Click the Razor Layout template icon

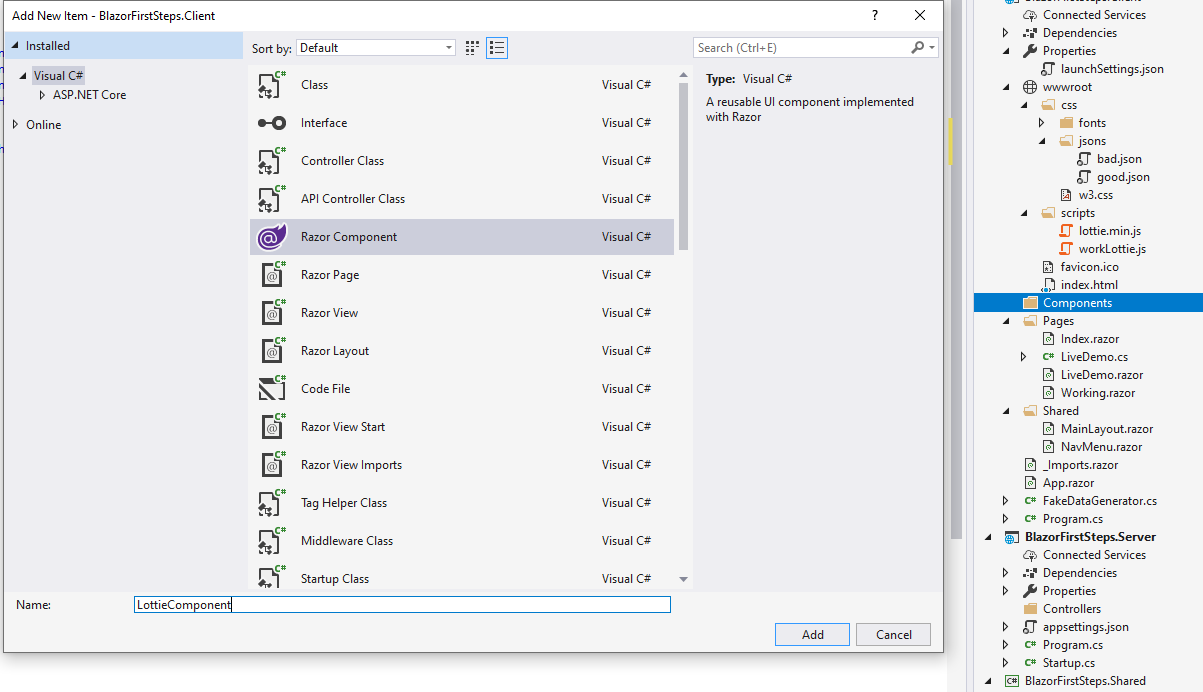[271, 351]
